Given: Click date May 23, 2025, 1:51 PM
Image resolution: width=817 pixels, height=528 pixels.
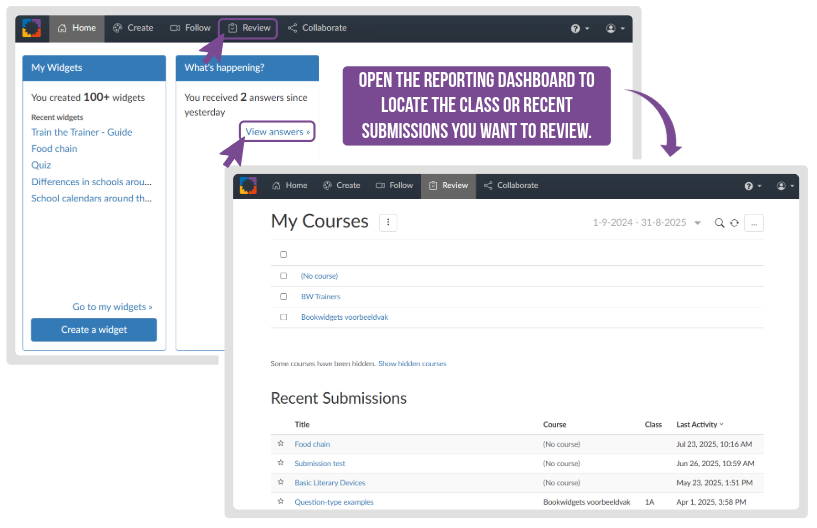Looking at the screenshot, I should pos(714,483).
